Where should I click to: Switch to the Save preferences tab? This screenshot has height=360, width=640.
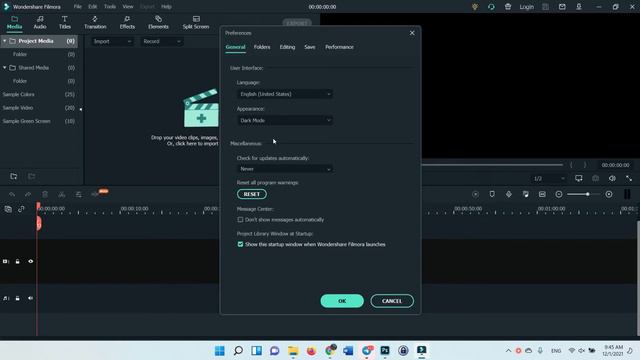coord(310,47)
